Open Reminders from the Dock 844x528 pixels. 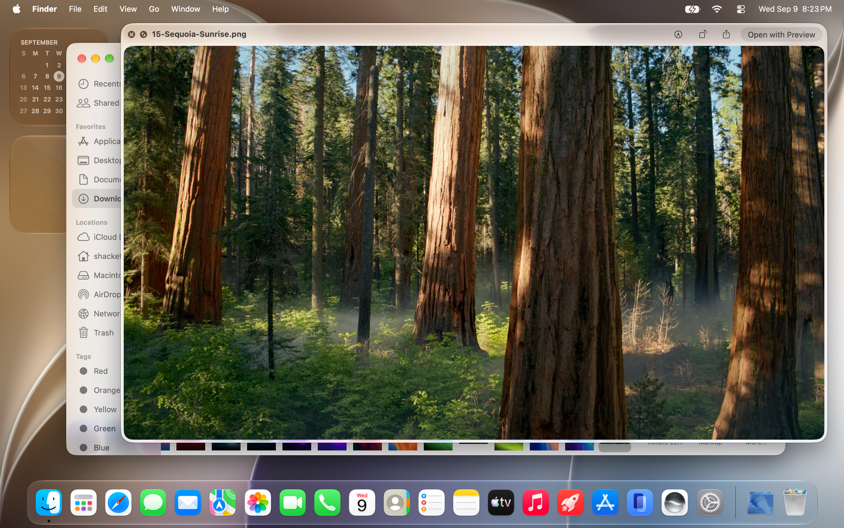(x=431, y=503)
